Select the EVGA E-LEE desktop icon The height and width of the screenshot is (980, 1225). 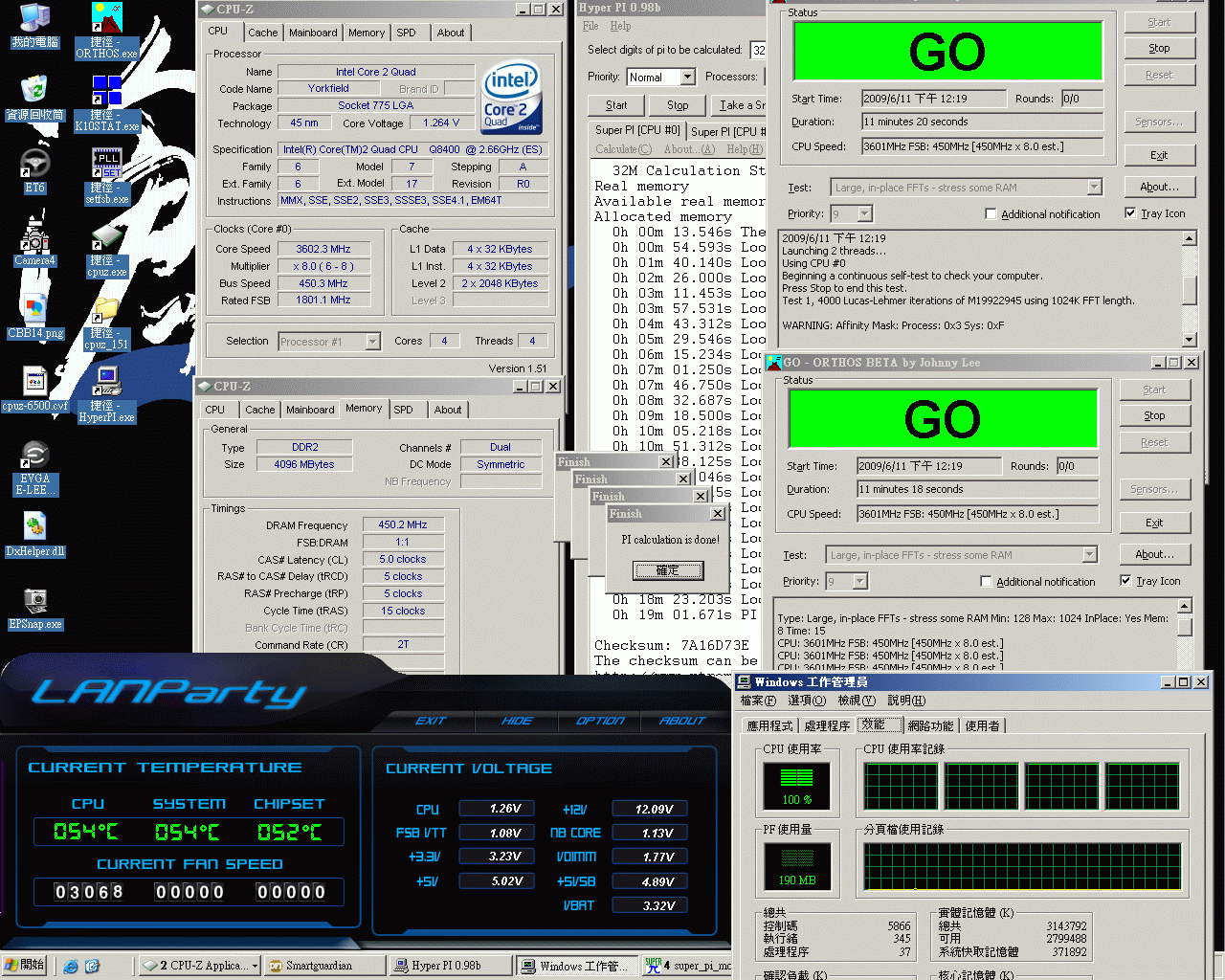tap(34, 467)
